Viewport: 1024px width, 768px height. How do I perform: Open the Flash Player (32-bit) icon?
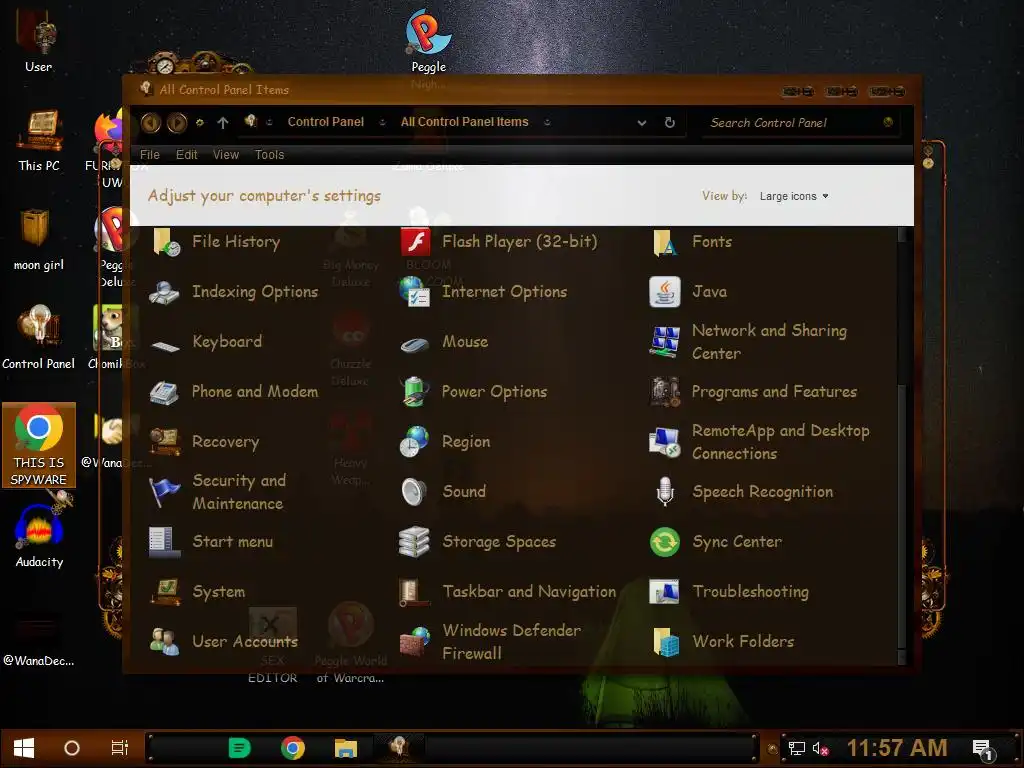tap(415, 242)
